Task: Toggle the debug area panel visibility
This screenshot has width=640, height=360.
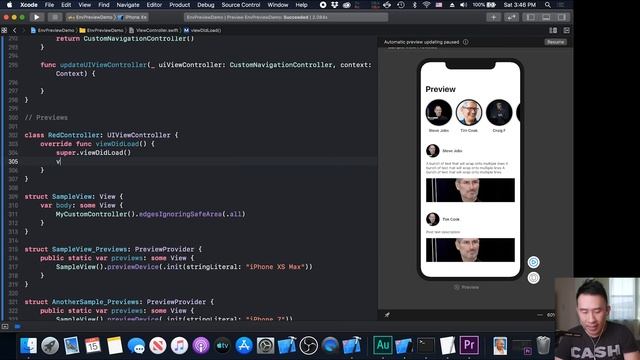Action: (x=546, y=17)
